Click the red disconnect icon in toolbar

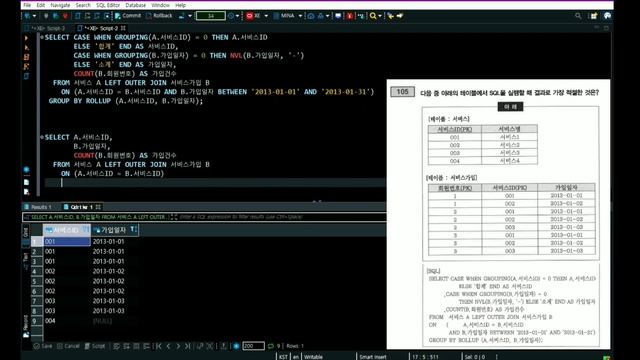click(65, 16)
